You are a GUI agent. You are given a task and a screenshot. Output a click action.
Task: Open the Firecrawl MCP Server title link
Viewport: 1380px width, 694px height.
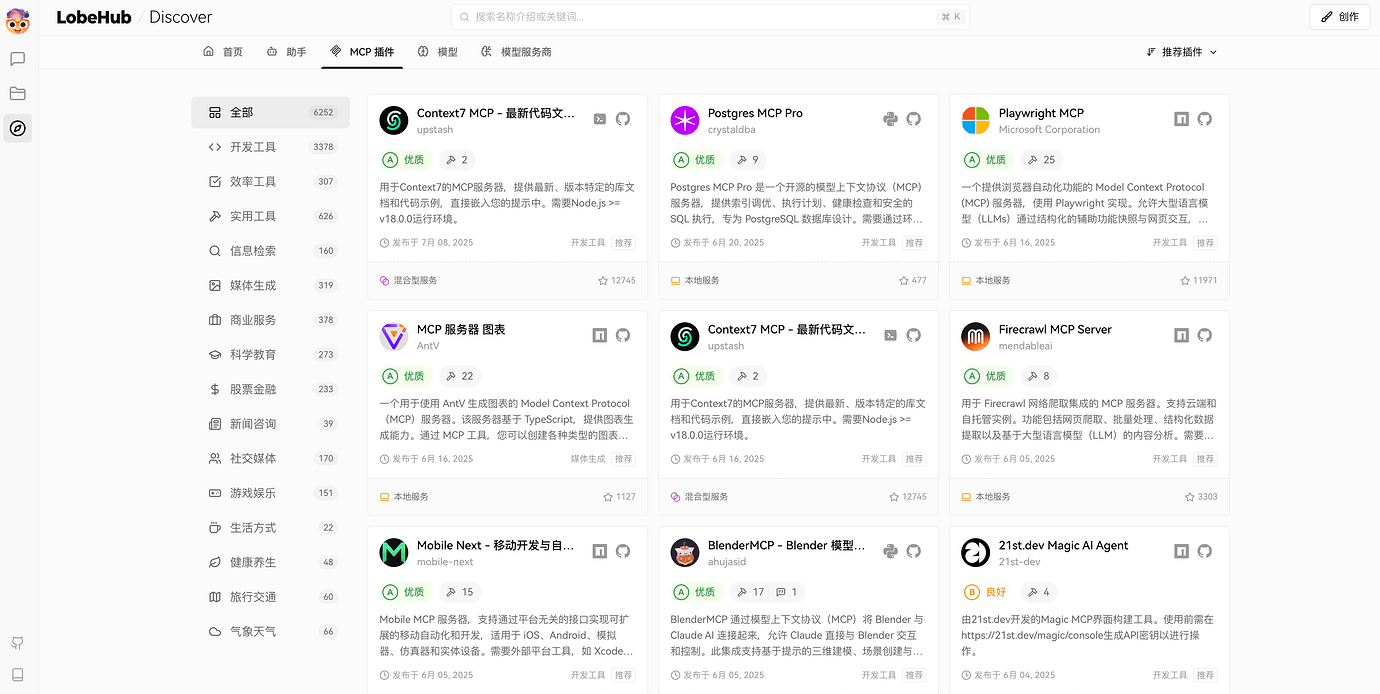1055,329
